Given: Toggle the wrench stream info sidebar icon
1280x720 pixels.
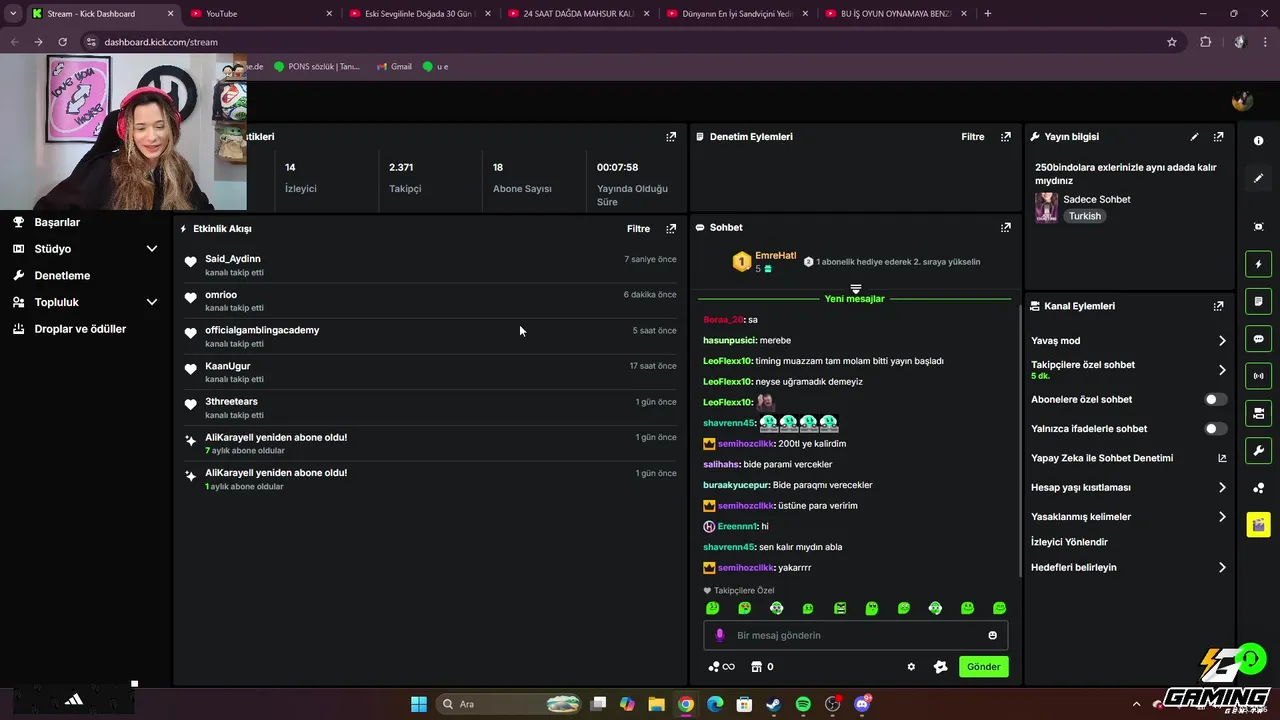Looking at the screenshot, I should pos(1258,450).
